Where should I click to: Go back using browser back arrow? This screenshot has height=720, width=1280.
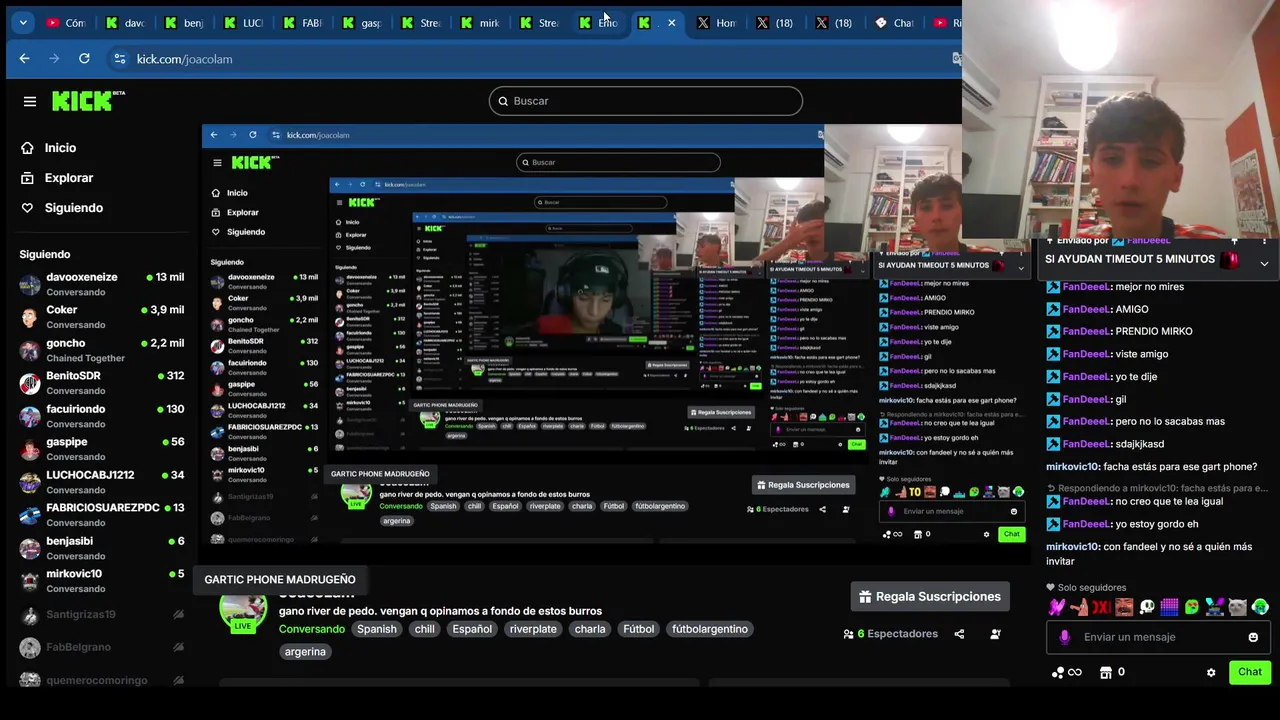tap(24, 59)
